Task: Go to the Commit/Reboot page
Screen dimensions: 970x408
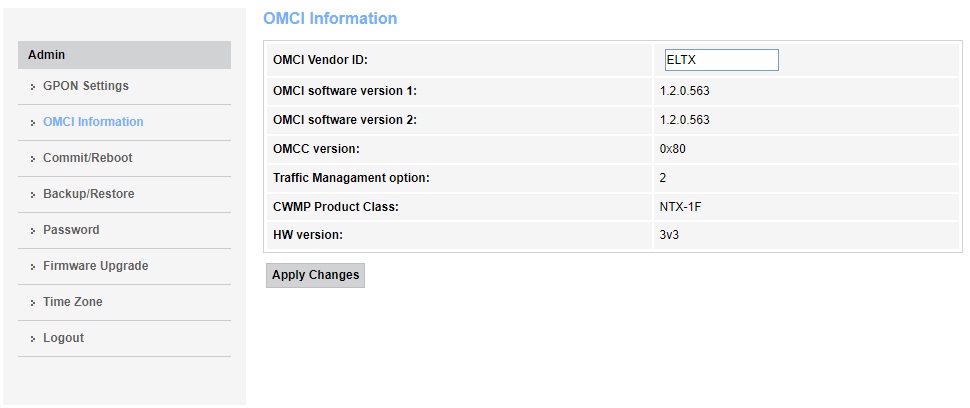Action: [x=87, y=158]
